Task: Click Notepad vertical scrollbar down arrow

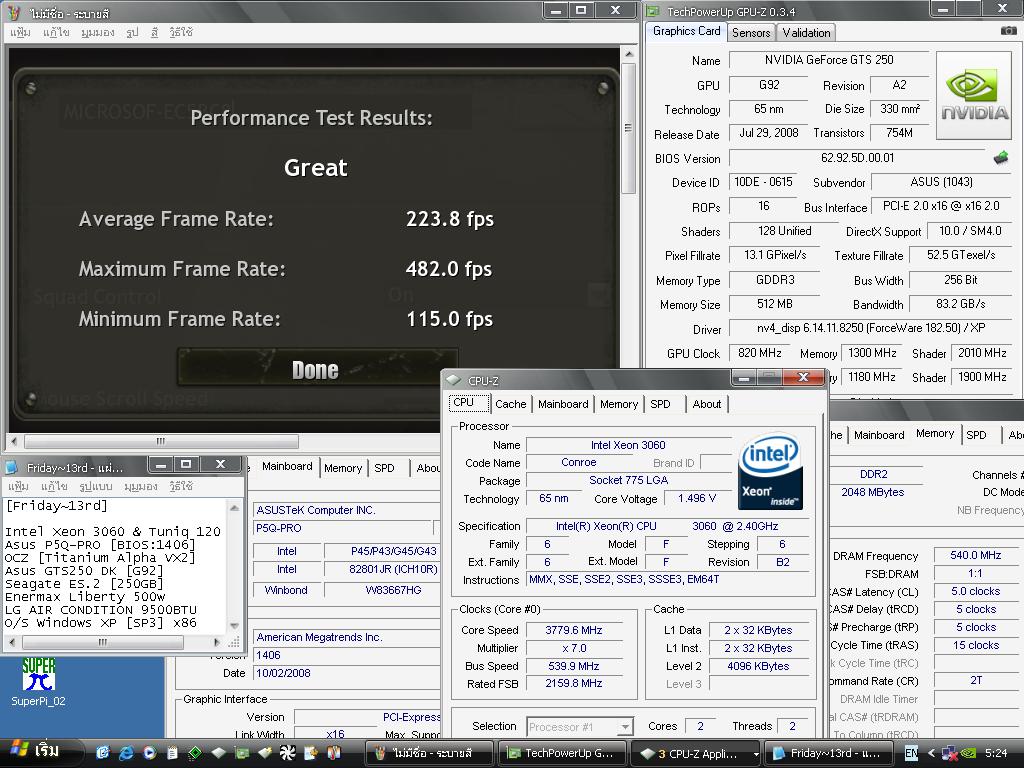Action: click(234, 626)
